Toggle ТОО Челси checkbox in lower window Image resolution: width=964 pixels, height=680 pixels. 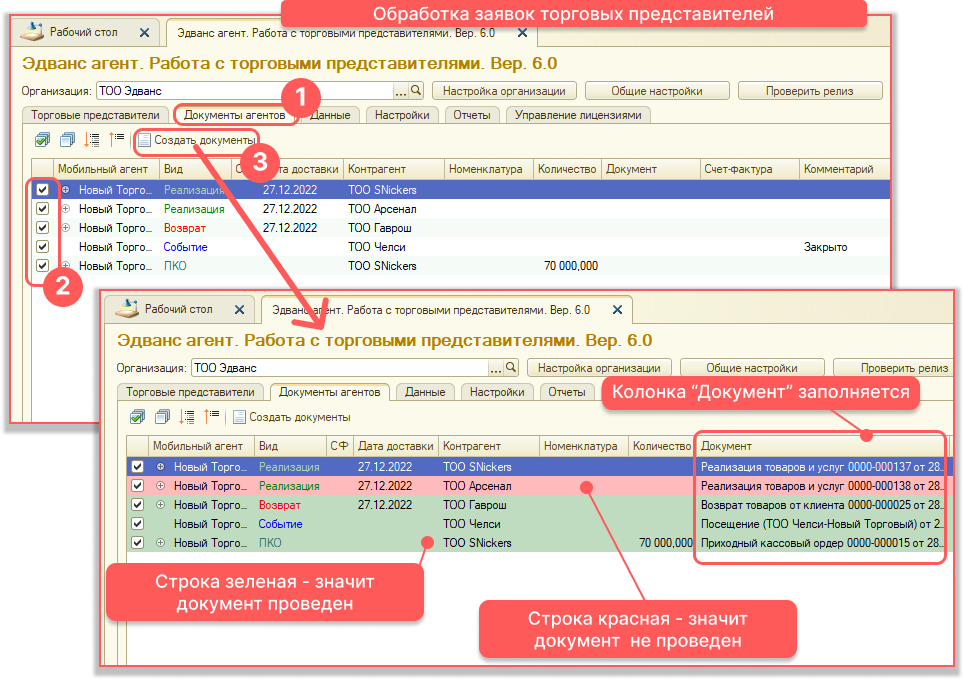point(137,524)
